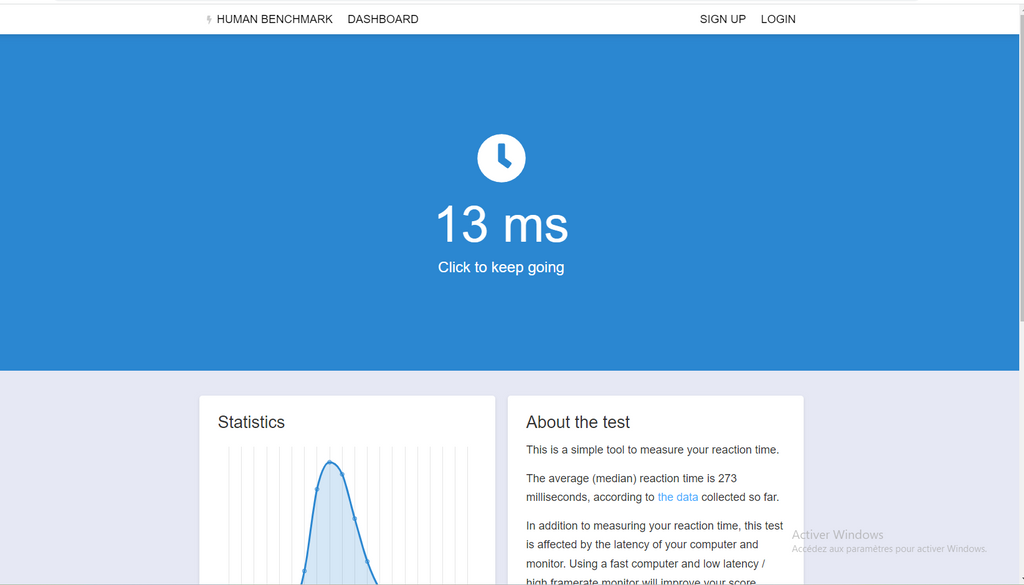This screenshot has height=585, width=1024.
Task: Click the scrollbar down arrow
Action: pos(1020,579)
